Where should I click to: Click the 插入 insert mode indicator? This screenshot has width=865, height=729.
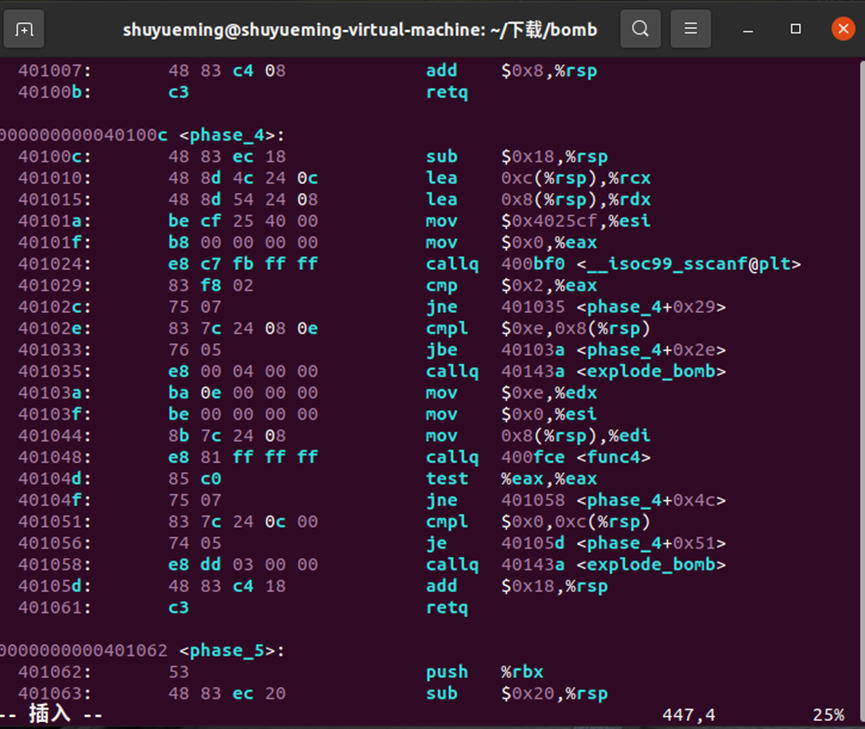tap(50, 713)
